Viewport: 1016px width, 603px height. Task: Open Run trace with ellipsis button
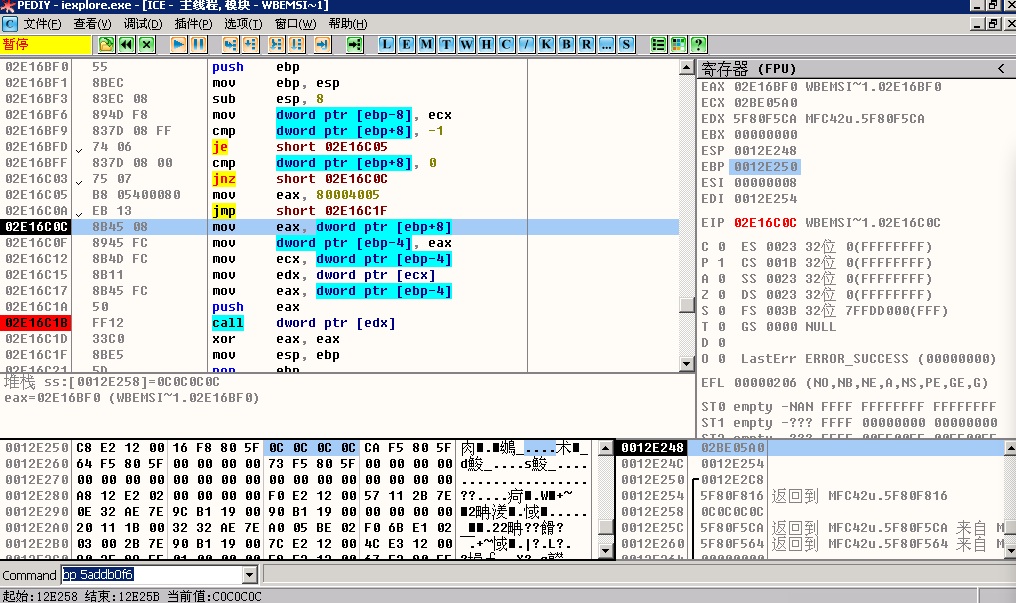[x=606, y=44]
